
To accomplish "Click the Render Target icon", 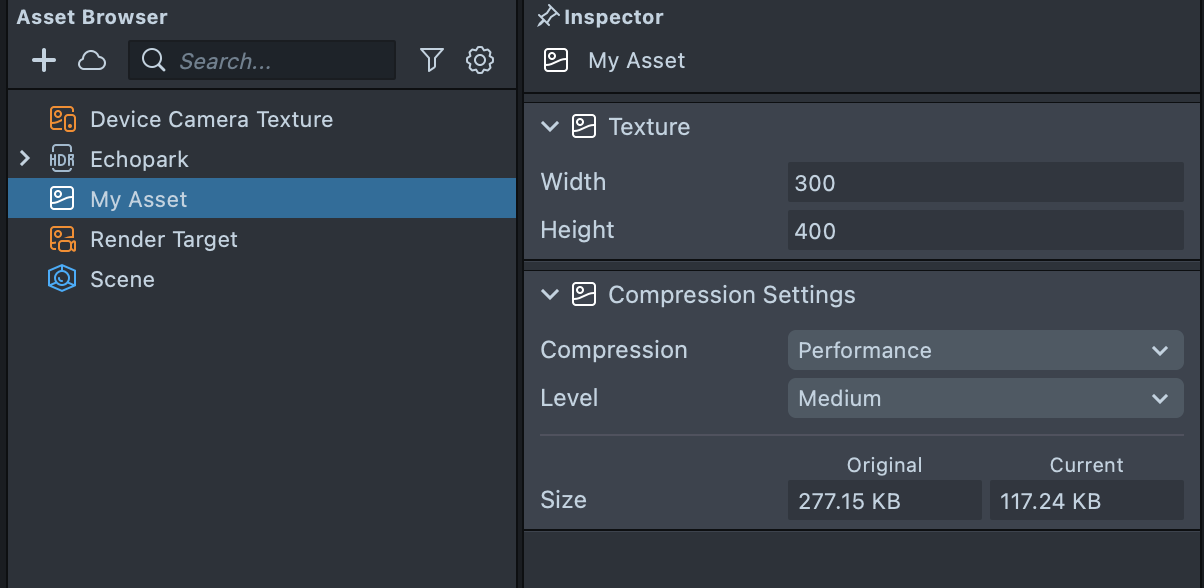I will 62,240.
